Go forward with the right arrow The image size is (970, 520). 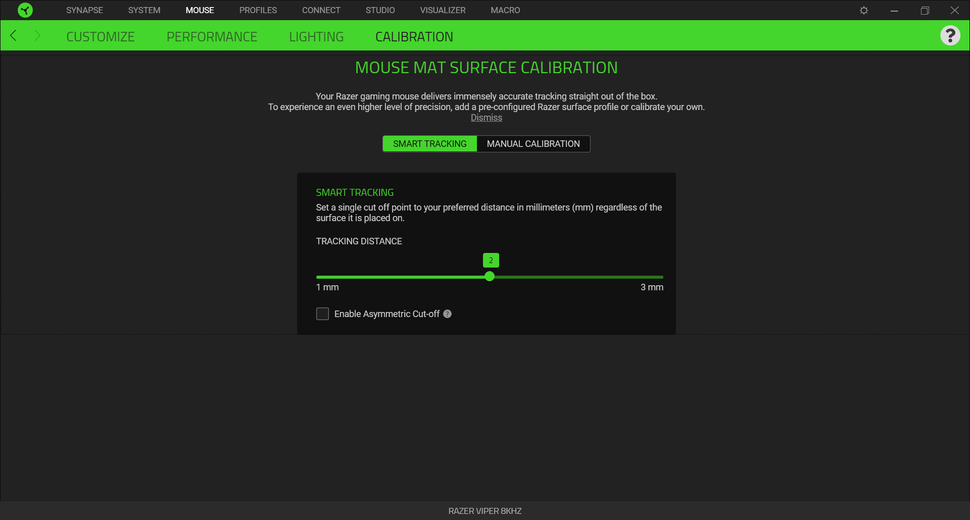(x=37, y=36)
